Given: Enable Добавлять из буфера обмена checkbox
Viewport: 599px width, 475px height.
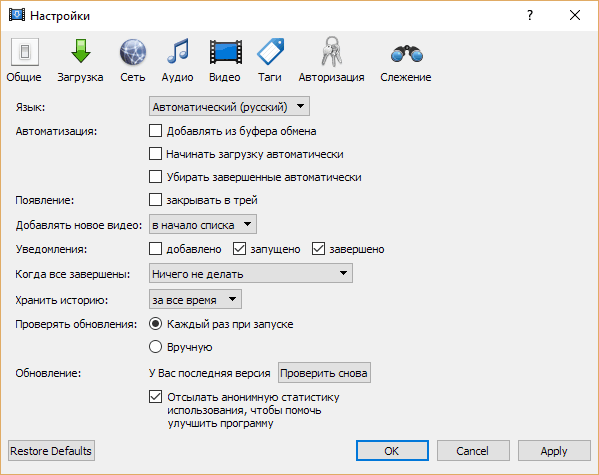Looking at the screenshot, I should [155, 131].
